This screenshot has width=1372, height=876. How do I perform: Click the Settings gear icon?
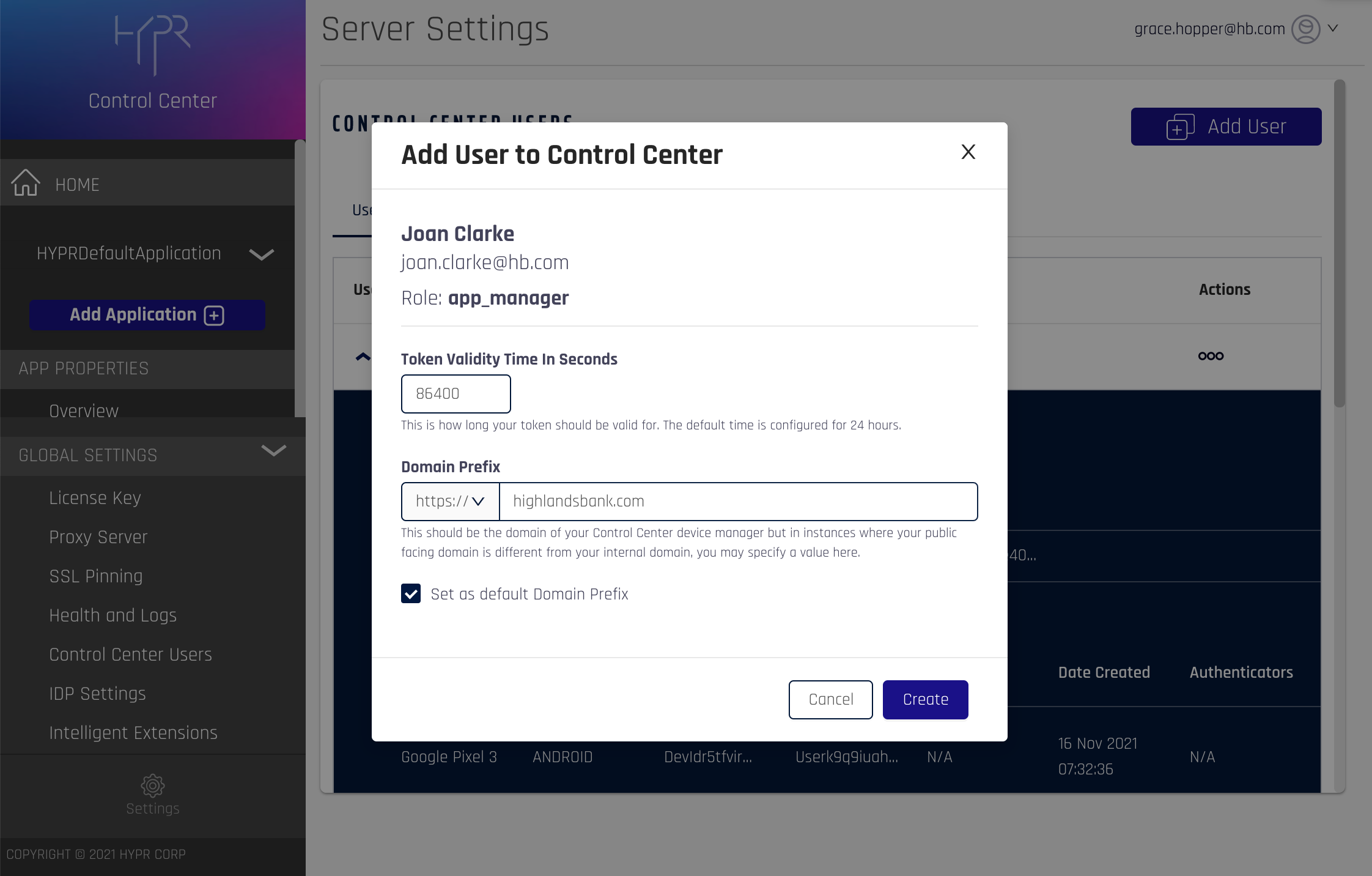point(152,785)
